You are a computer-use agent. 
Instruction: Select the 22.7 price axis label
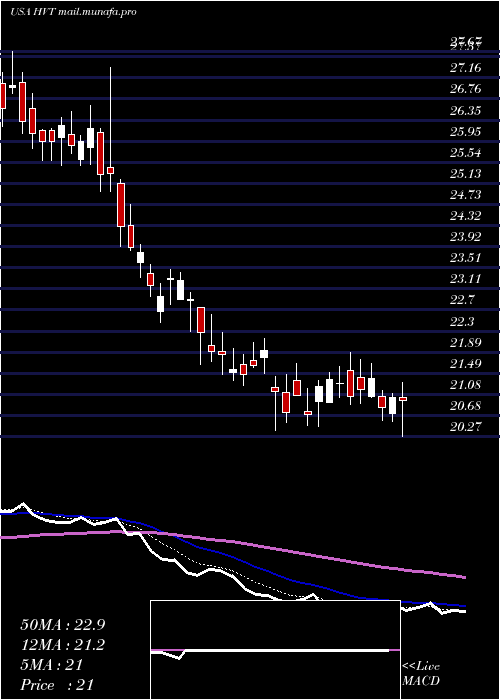462,300
